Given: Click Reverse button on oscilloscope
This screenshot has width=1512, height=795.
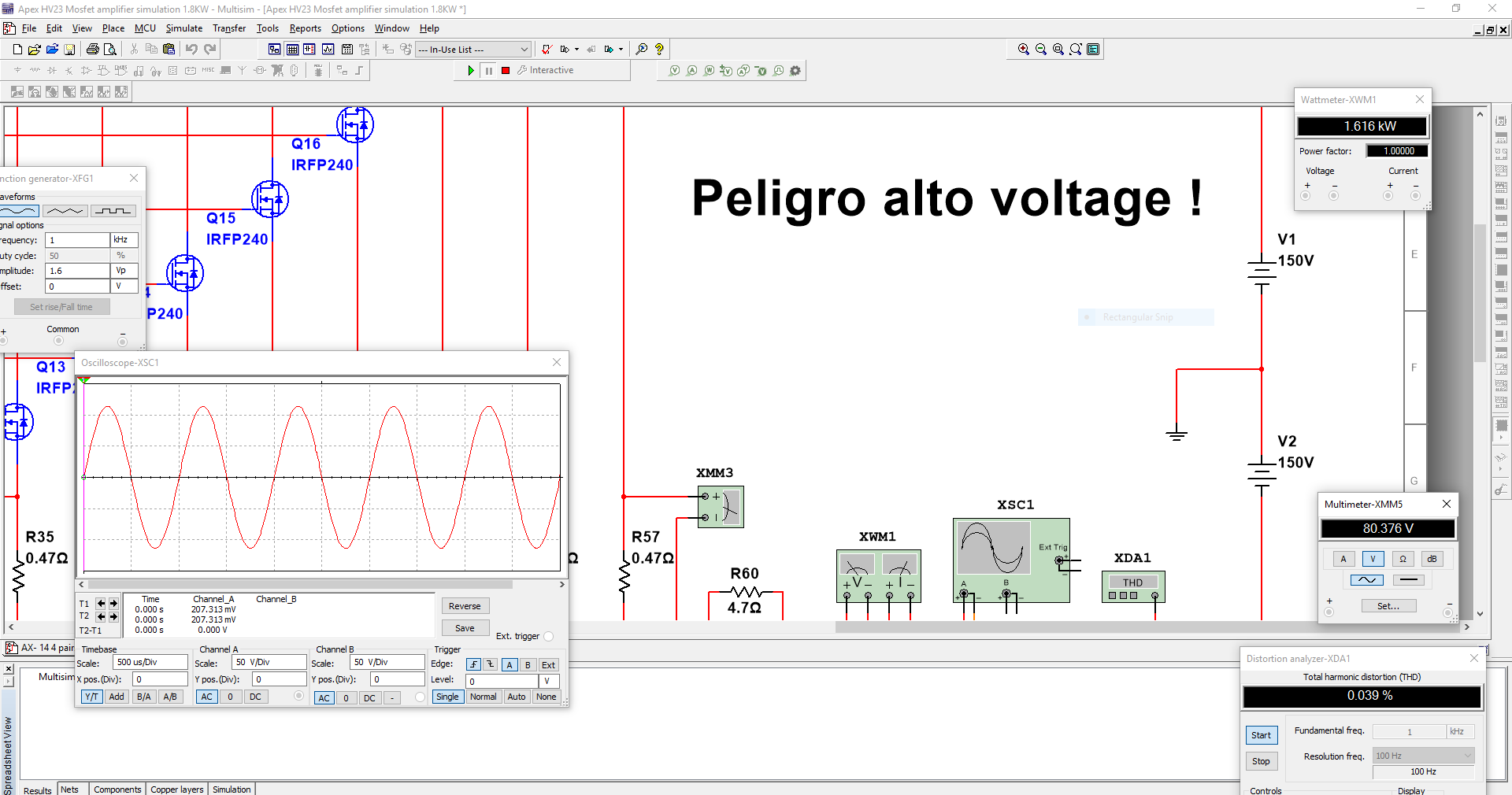Looking at the screenshot, I should click(465, 606).
